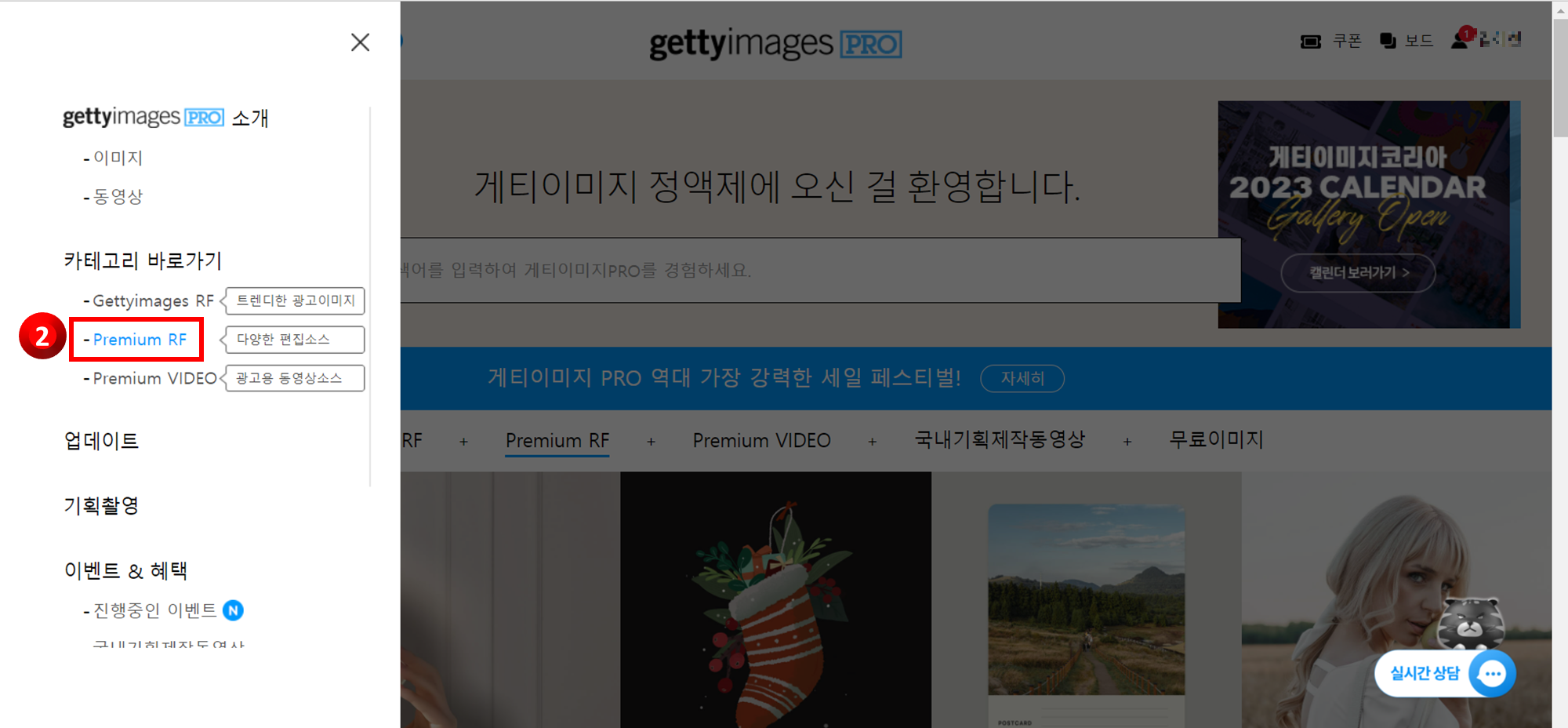This screenshot has width=1568, height=728.
Task: Expand plus next to Premium VIDEO tab
Action: [x=872, y=442]
